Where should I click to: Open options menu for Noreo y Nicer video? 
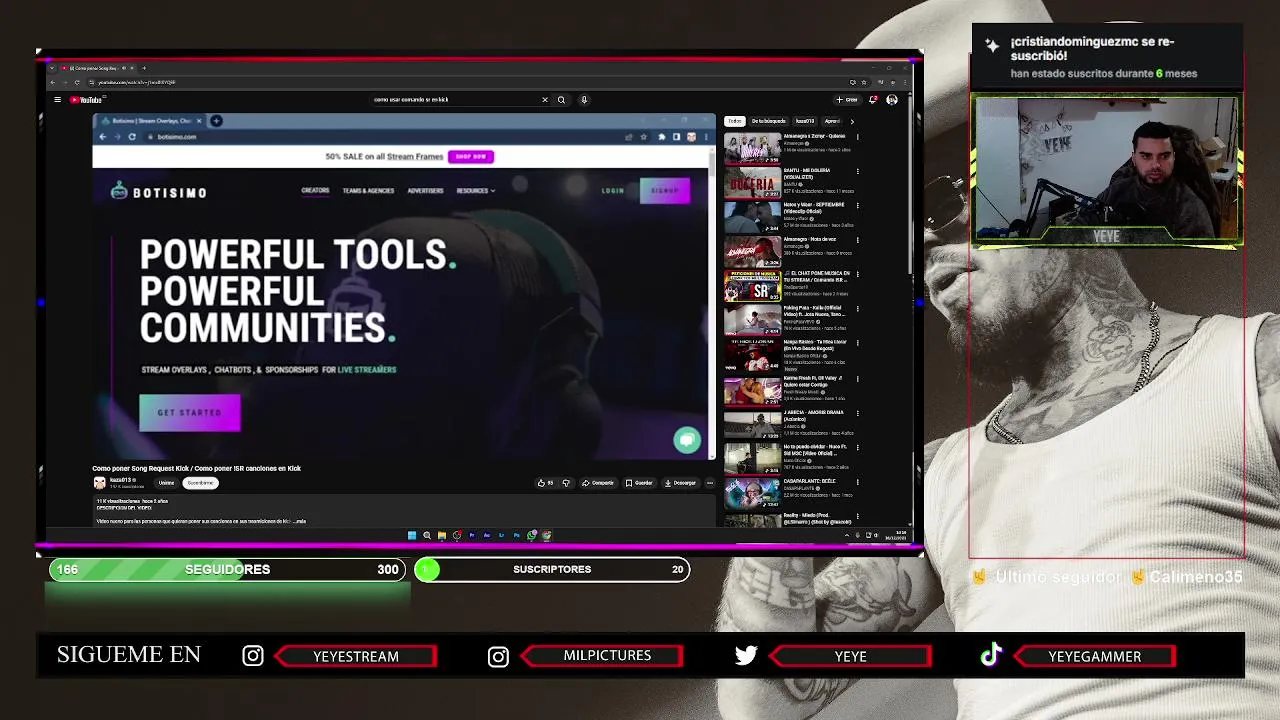pyautogui.click(x=858, y=206)
